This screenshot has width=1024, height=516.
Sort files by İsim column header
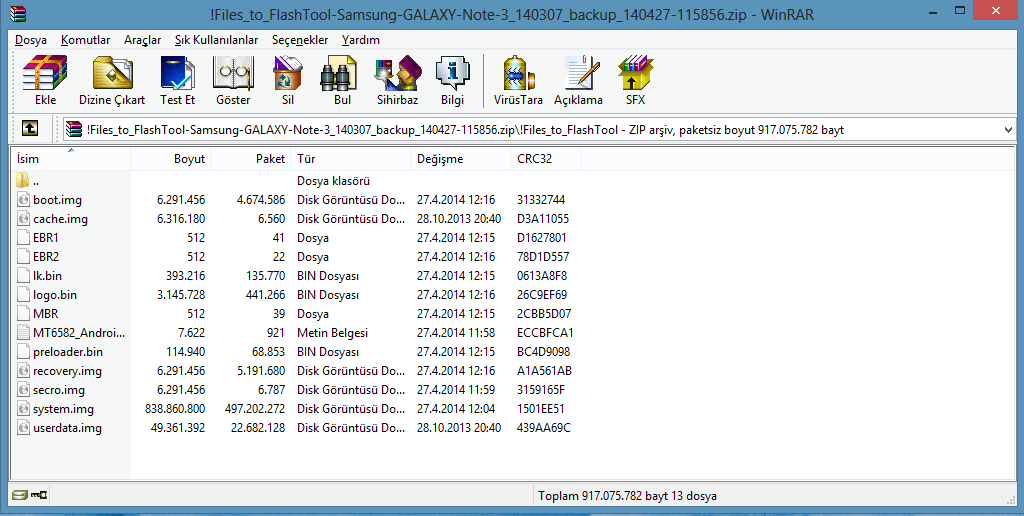click(x=70, y=159)
